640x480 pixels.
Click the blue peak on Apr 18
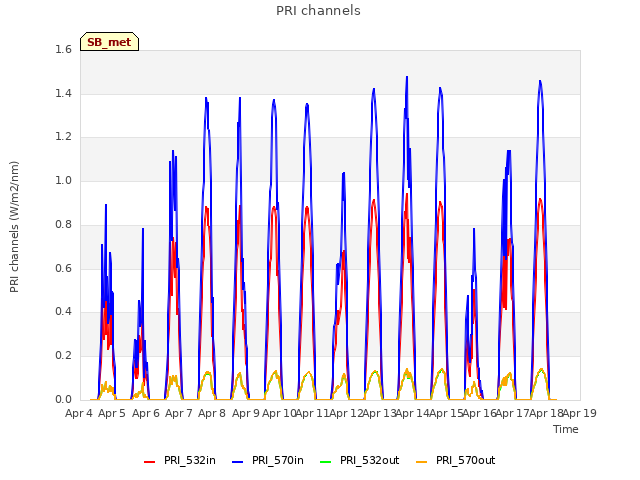(540, 82)
